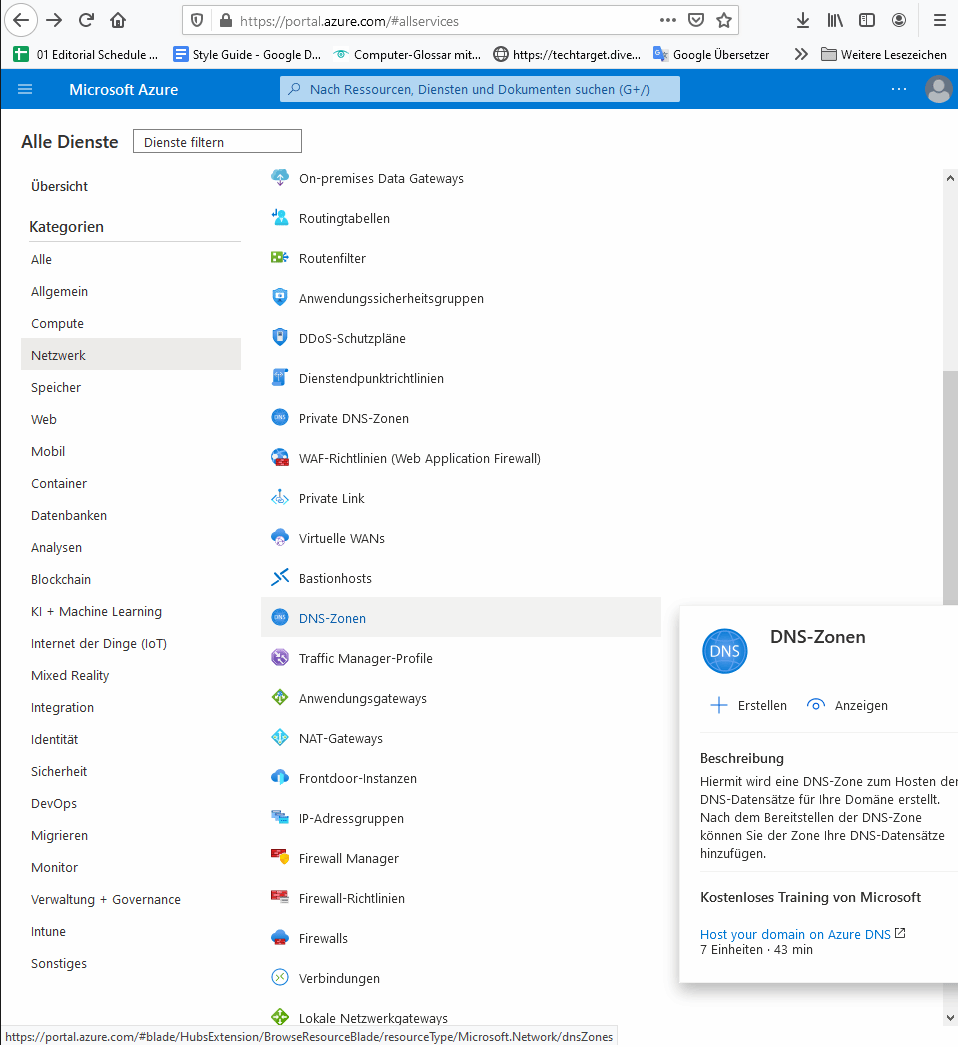Image resolution: width=958 pixels, height=1047 pixels.
Task: Click the Traffic Manager-Profile icon
Action: point(280,658)
